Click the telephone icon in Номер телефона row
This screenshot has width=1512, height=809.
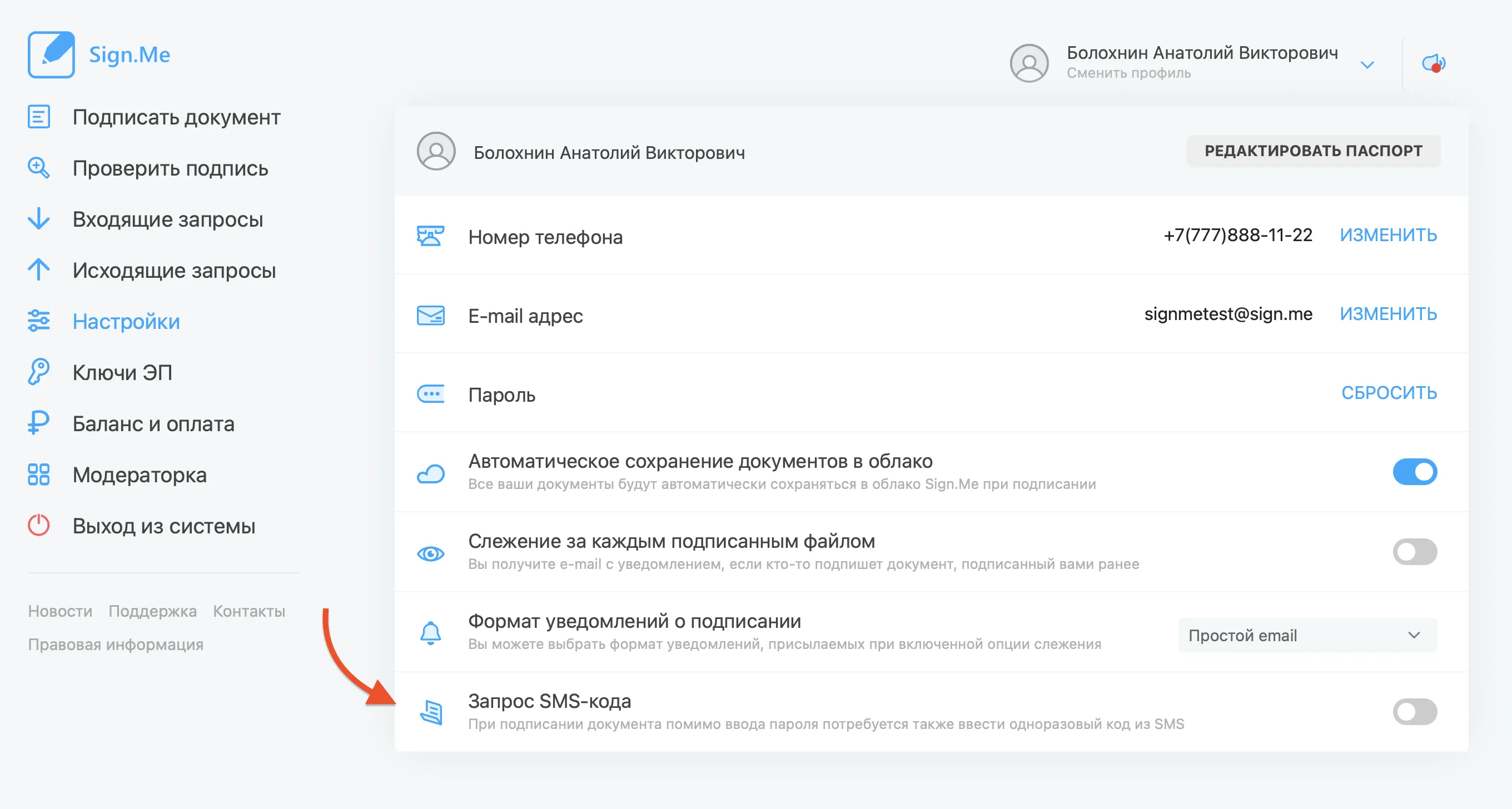pos(430,236)
